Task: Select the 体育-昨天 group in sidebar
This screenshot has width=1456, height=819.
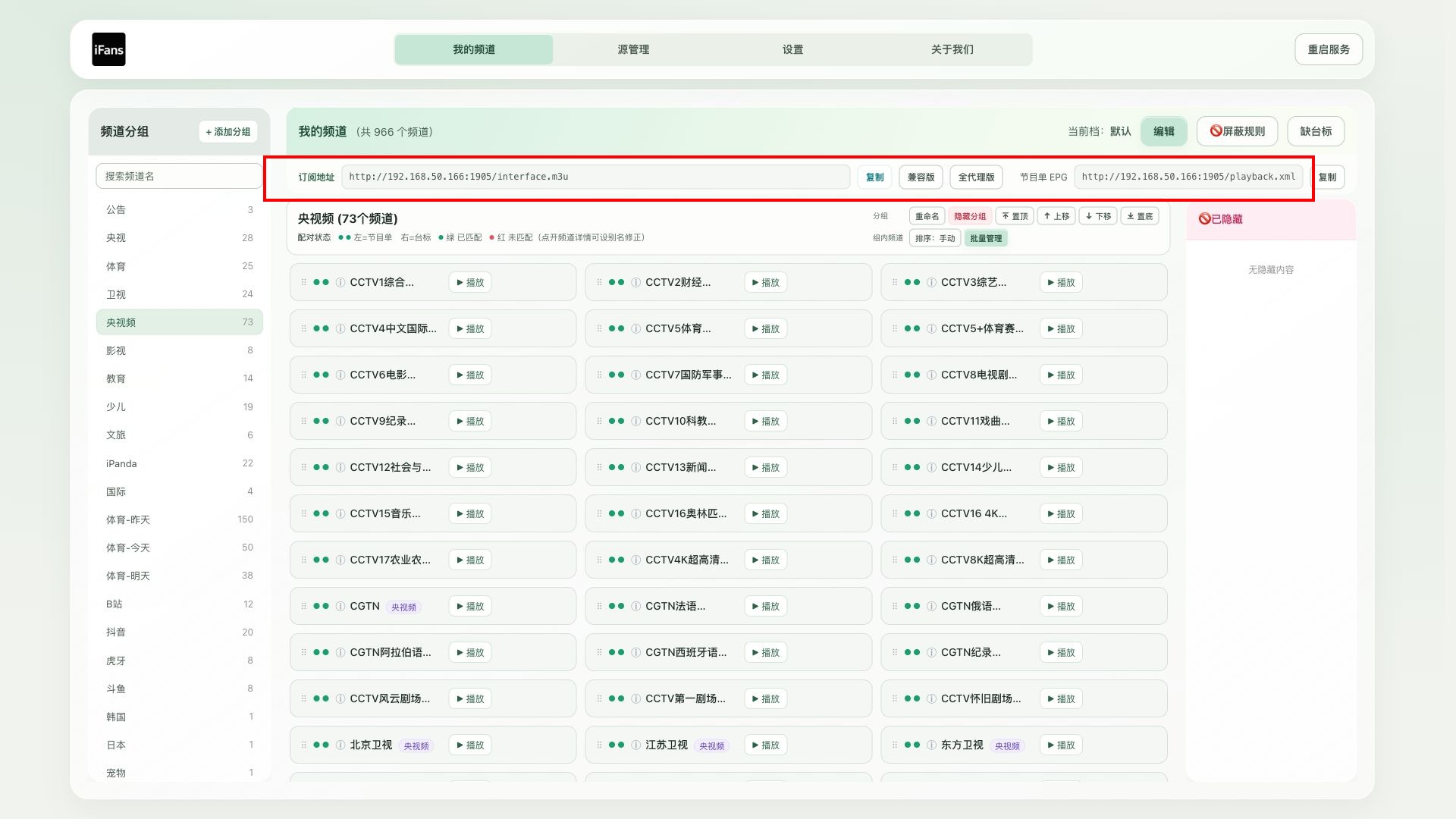Action: tap(180, 519)
